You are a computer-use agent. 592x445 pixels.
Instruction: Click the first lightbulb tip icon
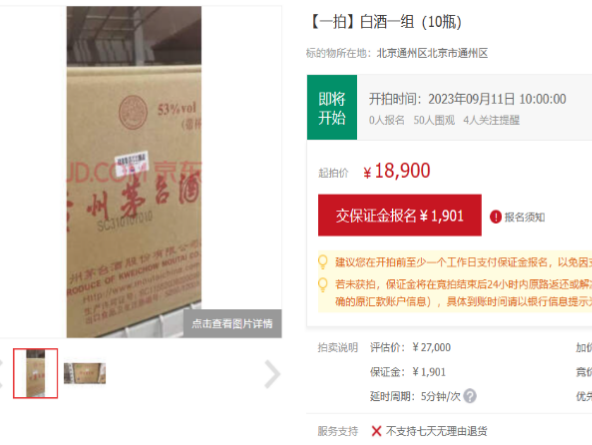323,262
